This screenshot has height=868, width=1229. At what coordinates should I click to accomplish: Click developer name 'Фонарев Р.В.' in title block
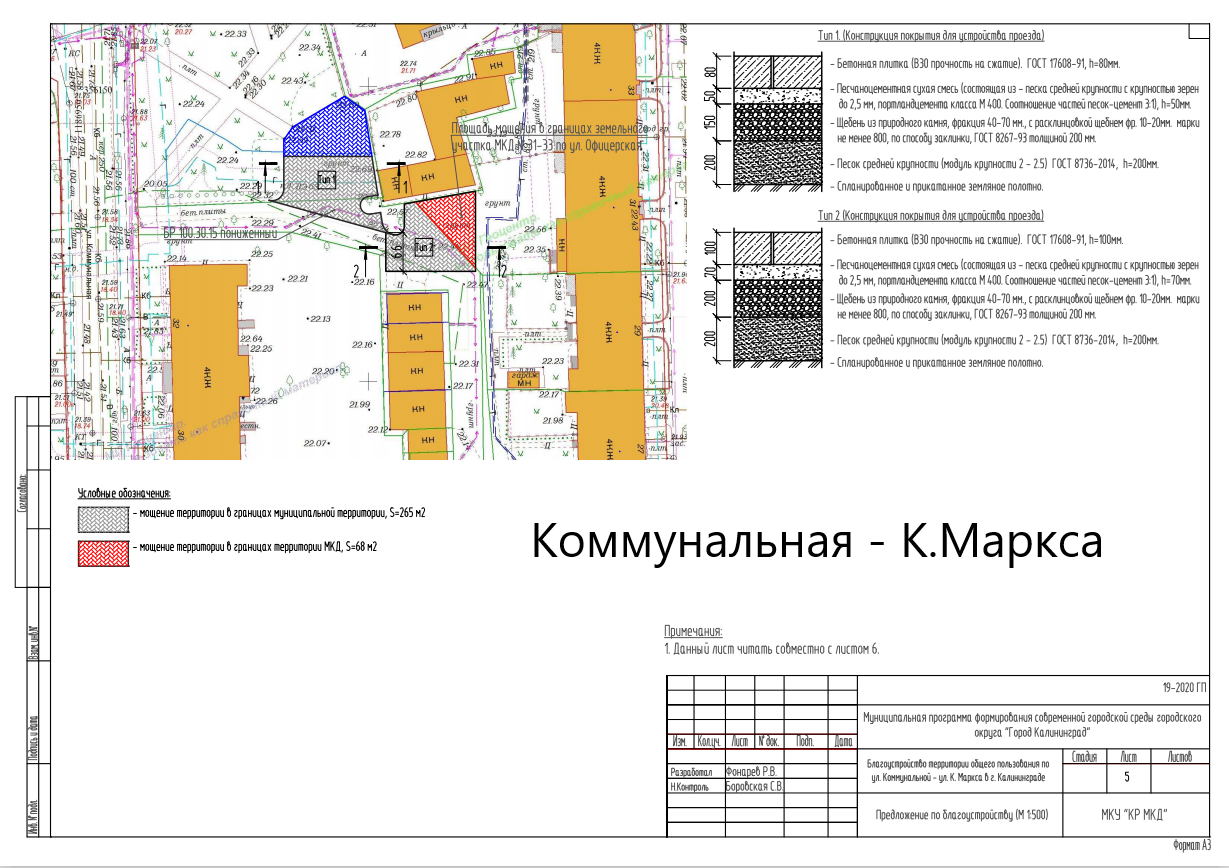click(757, 772)
